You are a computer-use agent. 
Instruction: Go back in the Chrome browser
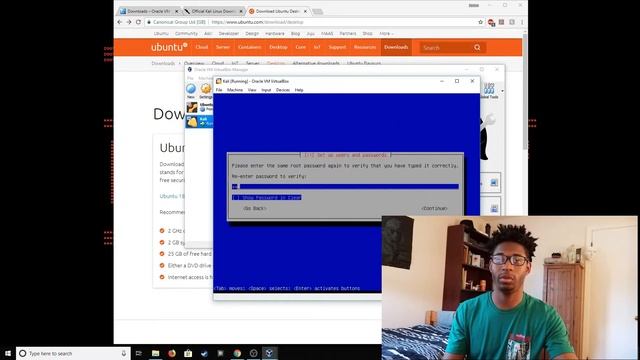(119, 22)
